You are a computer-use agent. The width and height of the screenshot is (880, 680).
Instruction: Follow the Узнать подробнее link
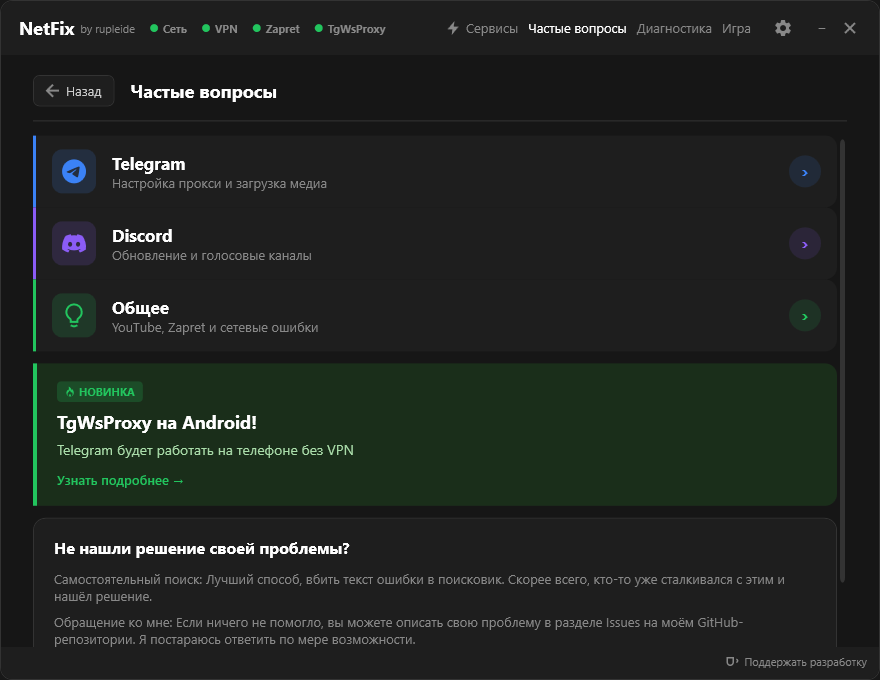click(120, 481)
